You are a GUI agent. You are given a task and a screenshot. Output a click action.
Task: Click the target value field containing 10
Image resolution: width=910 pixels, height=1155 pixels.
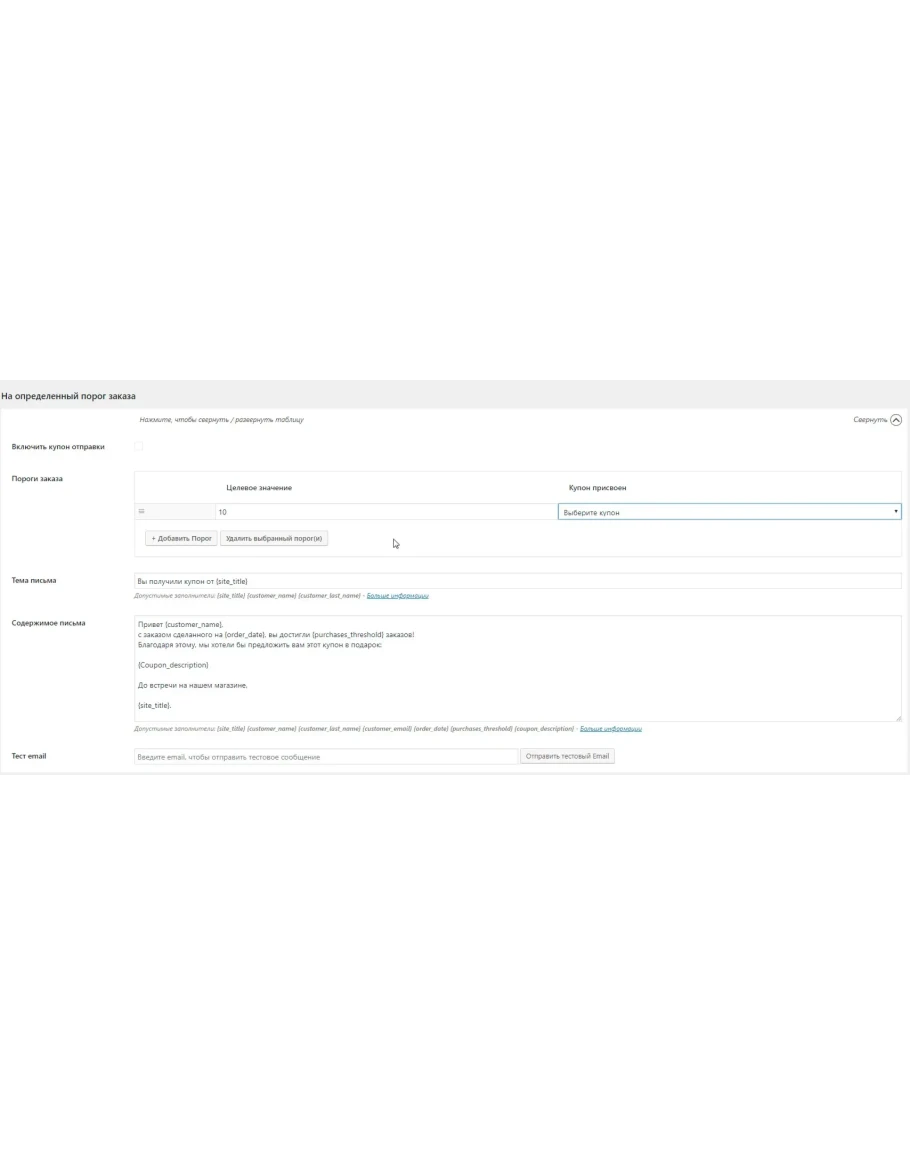[x=385, y=512]
